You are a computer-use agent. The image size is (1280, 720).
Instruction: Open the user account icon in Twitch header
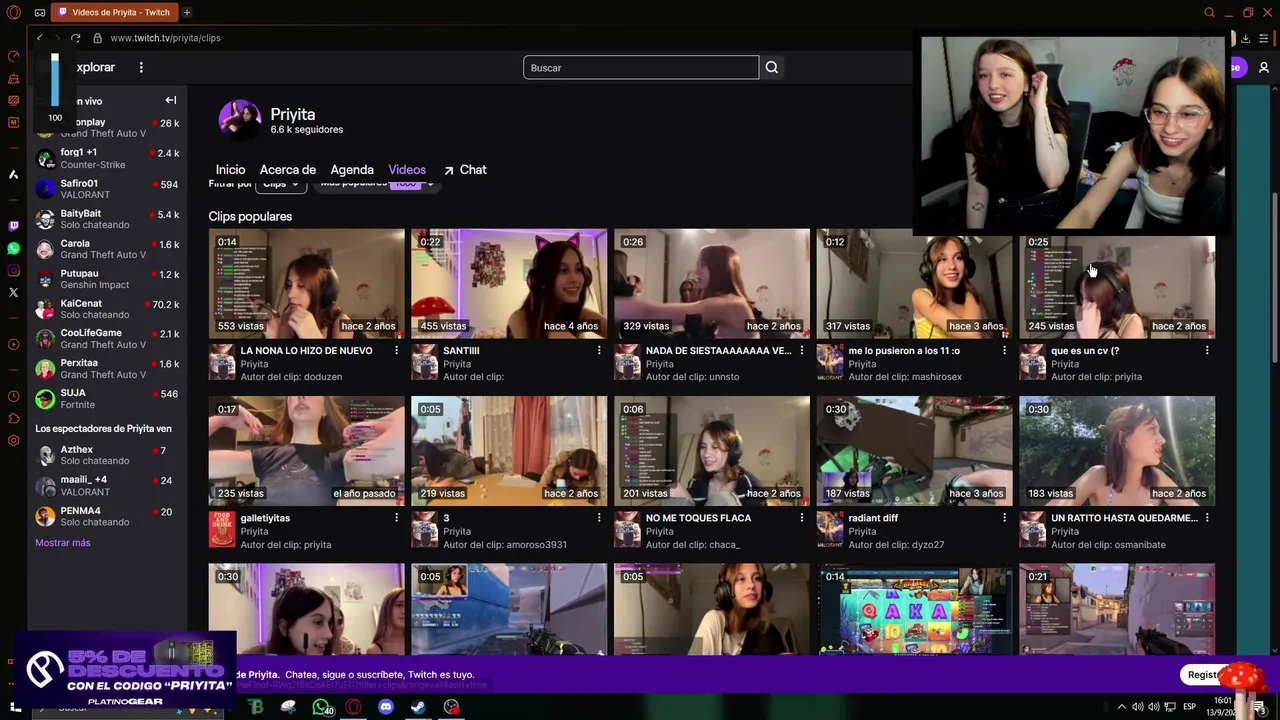click(1264, 68)
